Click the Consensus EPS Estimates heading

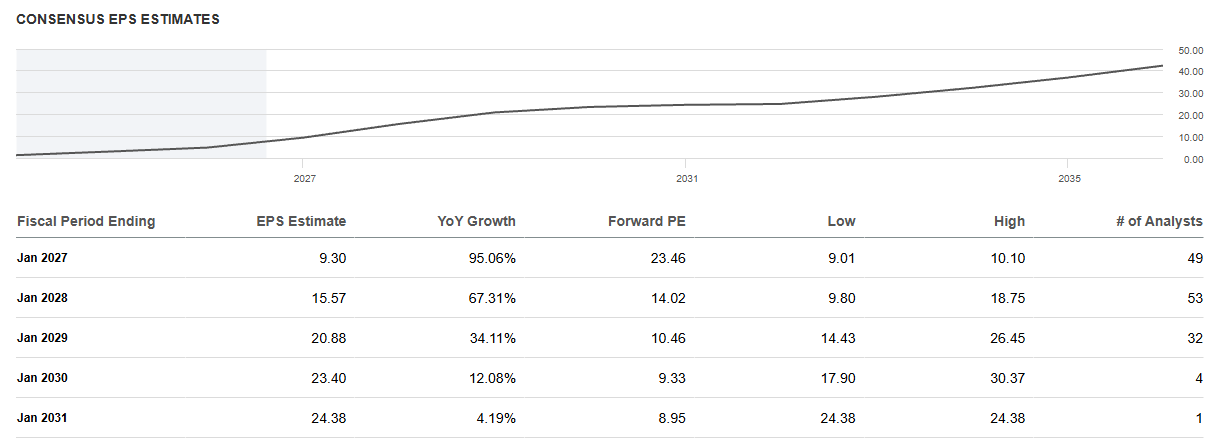click(x=118, y=19)
